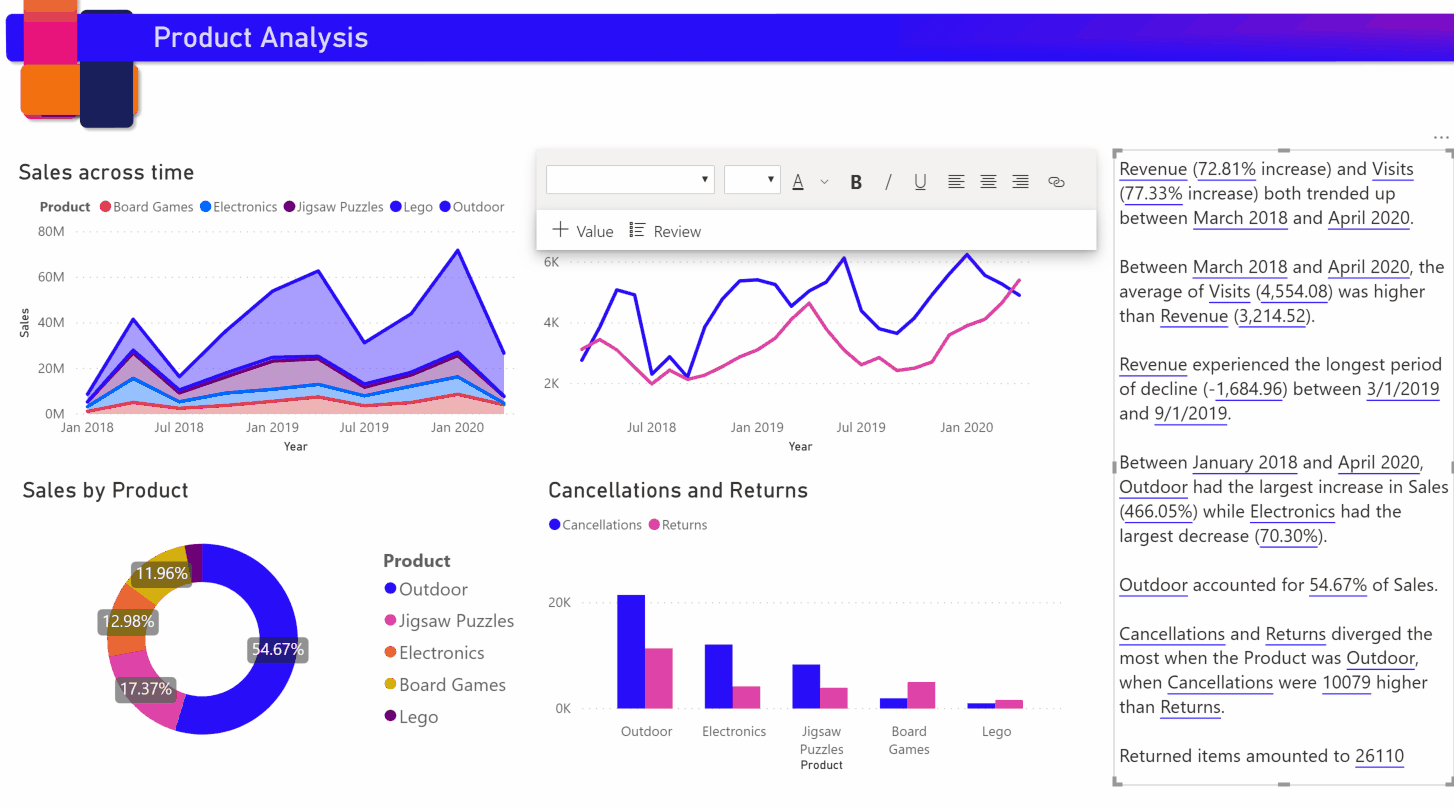Toggle bold formatting in the text toolbar
The height and width of the screenshot is (808, 1454).
(x=856, y=181)
